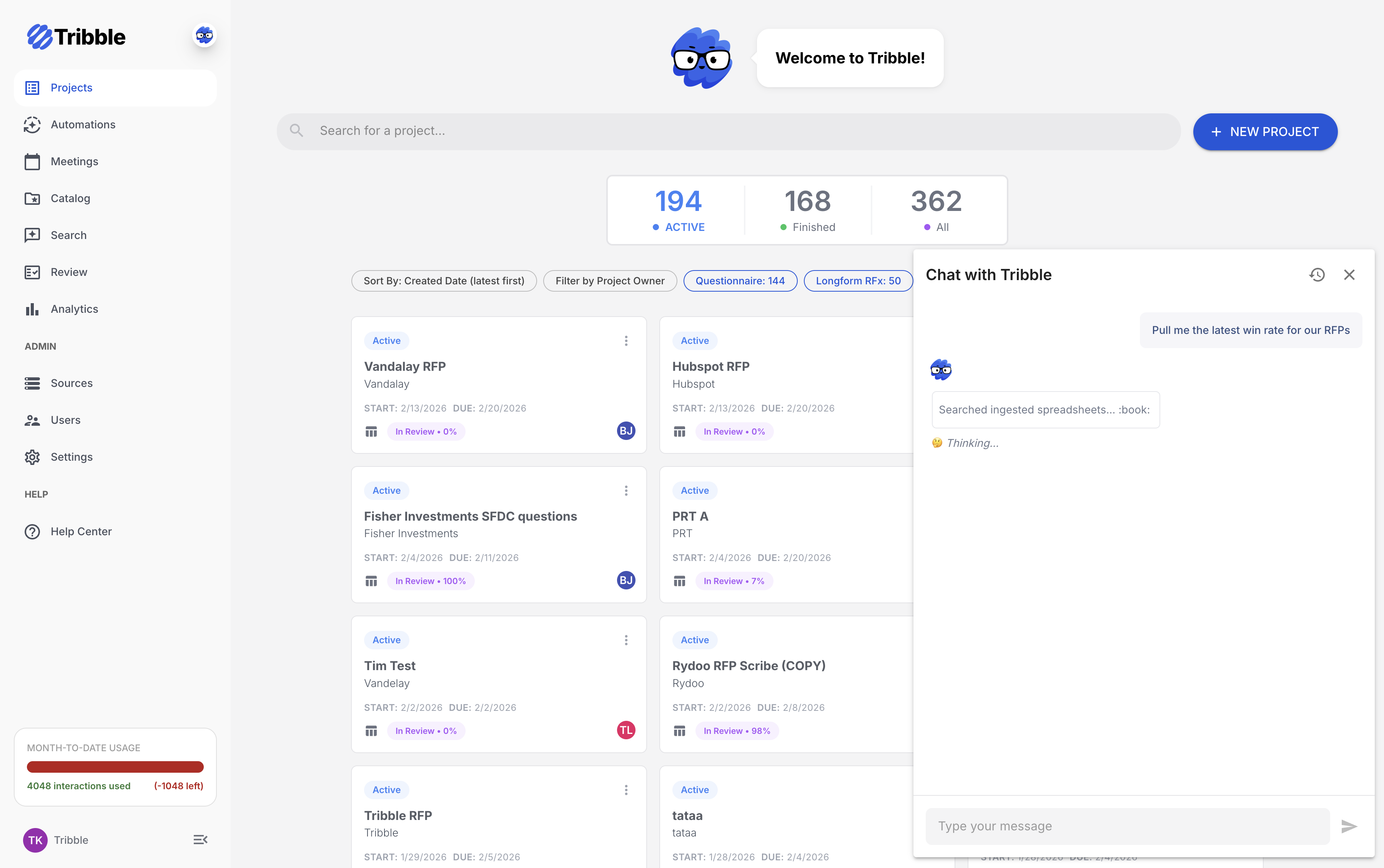Click the TL avatar on Tim Test
The height and width of the screenshot is (868, 1384).
click(x=626, y=730)
